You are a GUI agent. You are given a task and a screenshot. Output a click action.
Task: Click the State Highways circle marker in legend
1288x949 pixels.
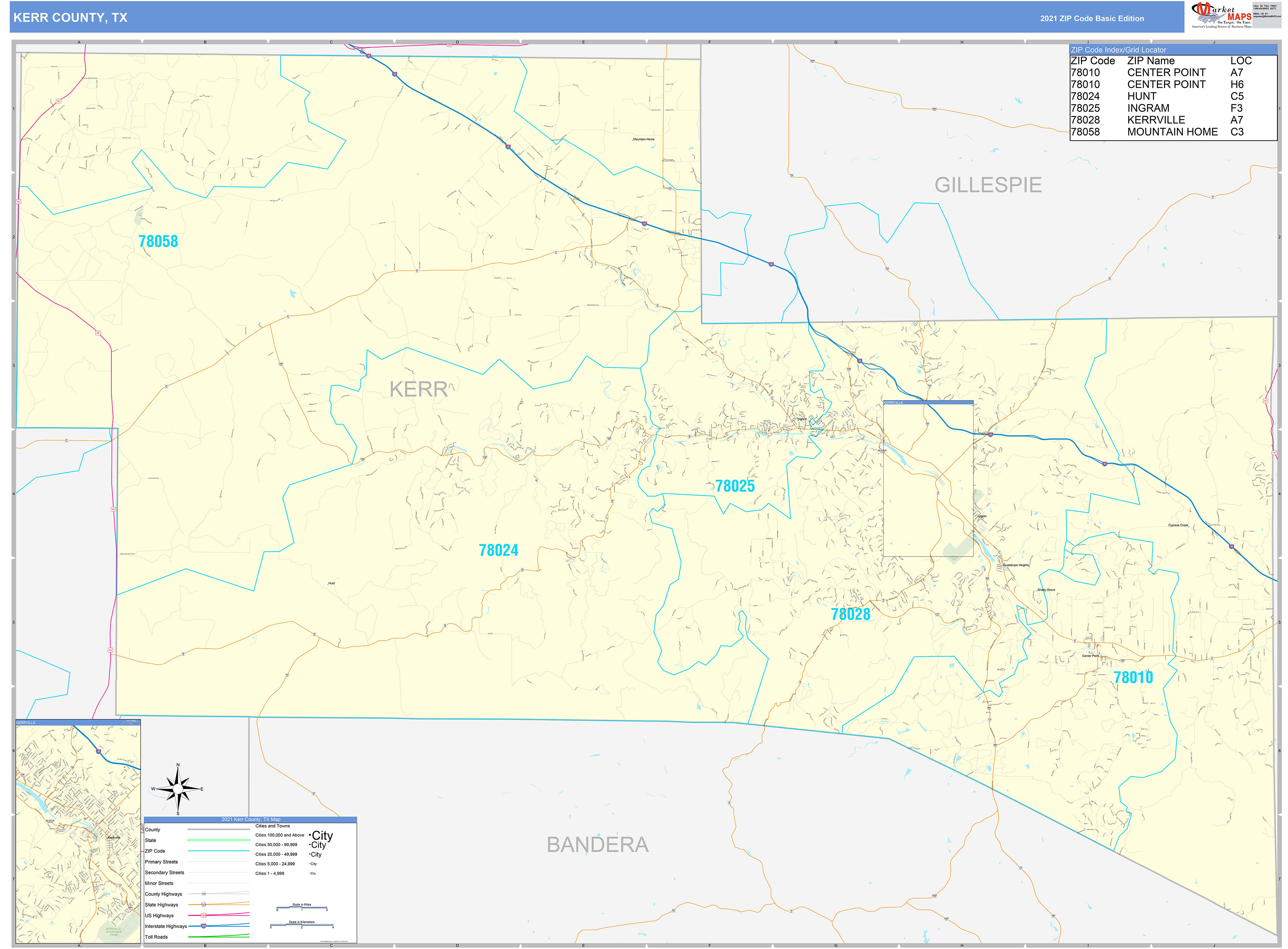(x=203, y=905)
